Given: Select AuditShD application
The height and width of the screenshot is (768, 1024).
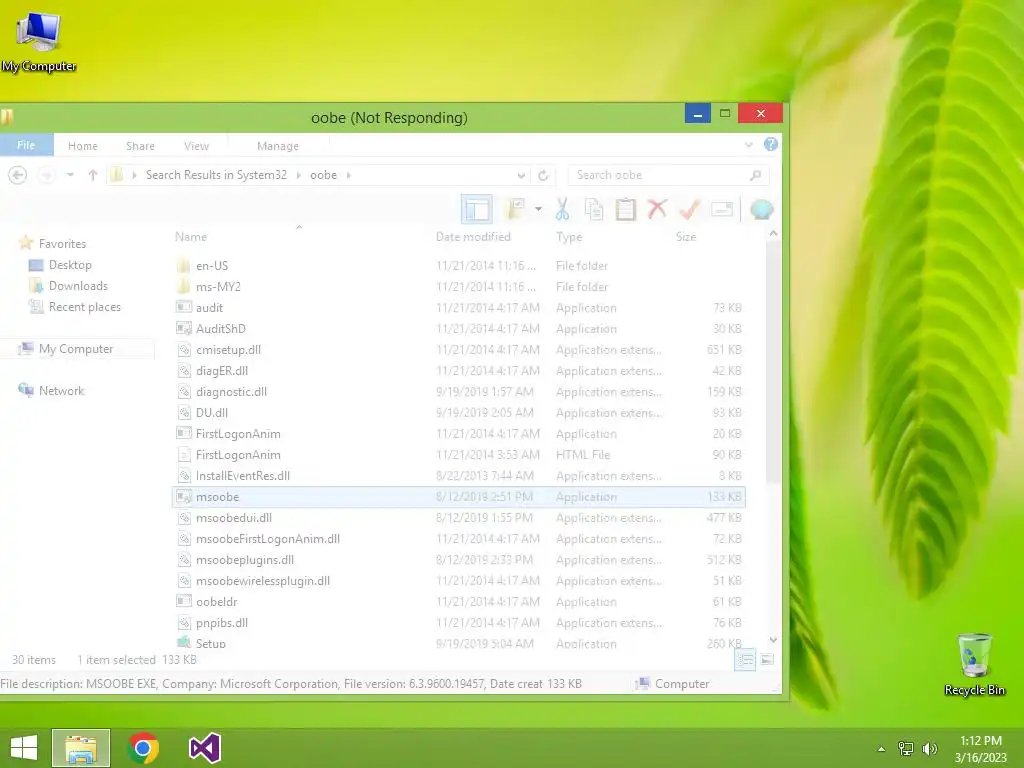Looking at the screenshot, I should click(x=458, y=328).
